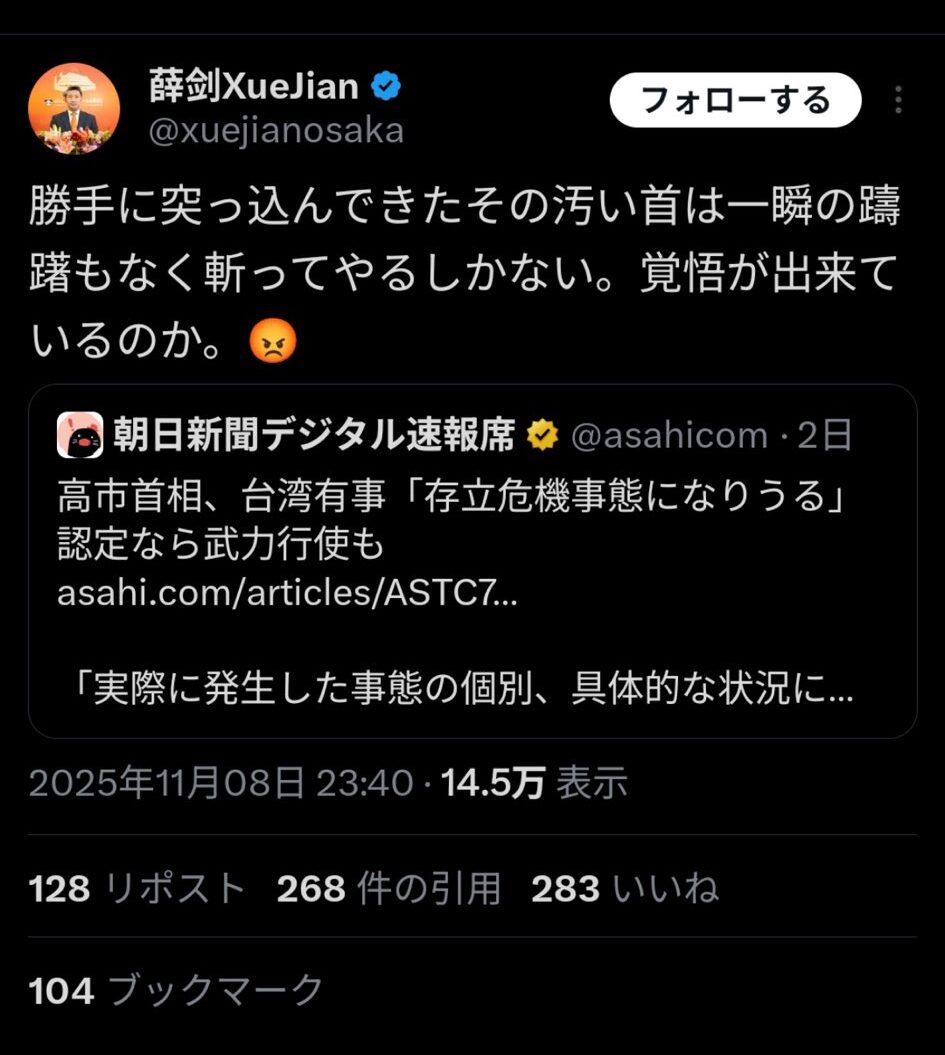
Task: Click the gold verified badge beside 朝日新聞デジタル速報席
Action: point(542,435)
